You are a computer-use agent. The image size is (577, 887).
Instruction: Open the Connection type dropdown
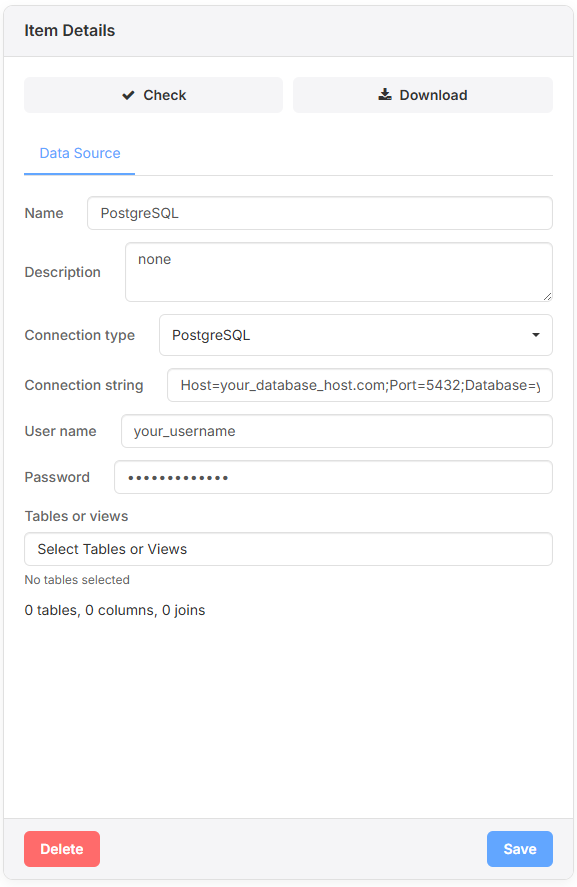tap(355, 335)
